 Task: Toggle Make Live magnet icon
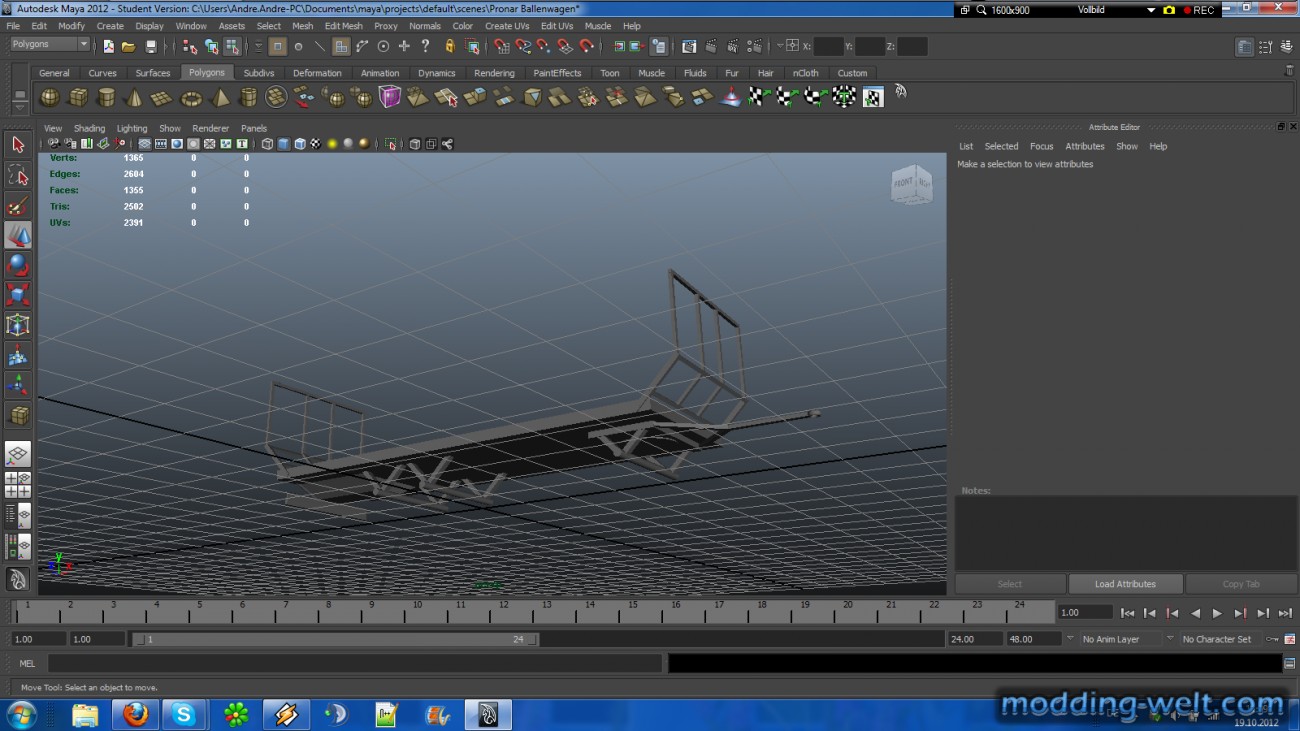click(587, 46)
